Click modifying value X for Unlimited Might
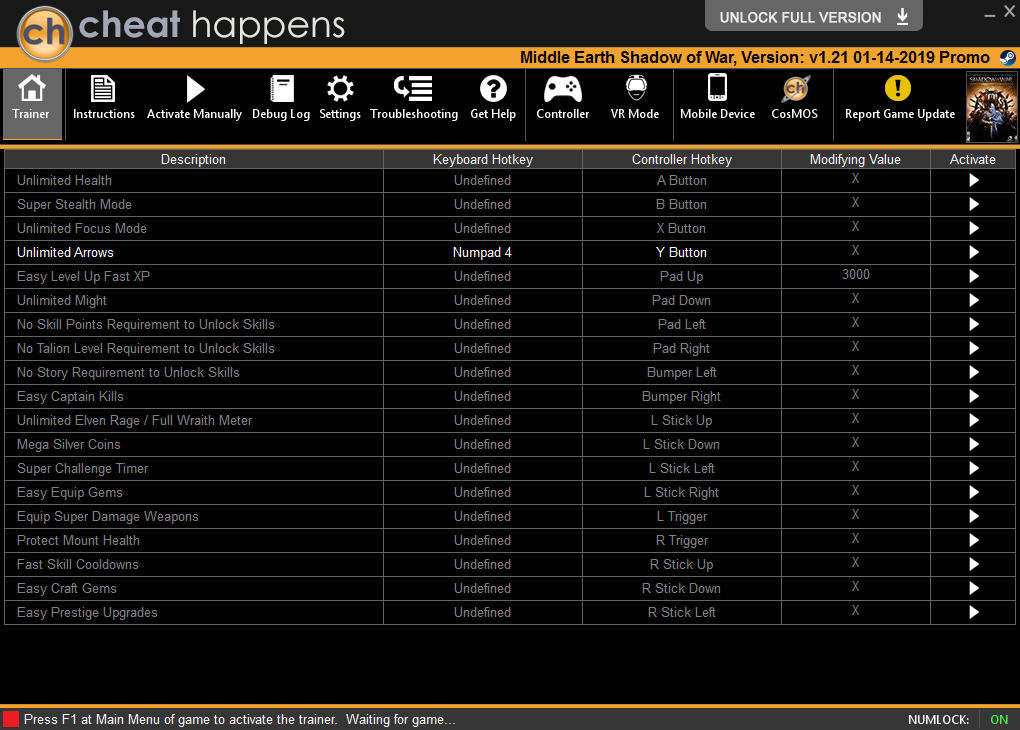1020x730 pixels. point(855,299)
